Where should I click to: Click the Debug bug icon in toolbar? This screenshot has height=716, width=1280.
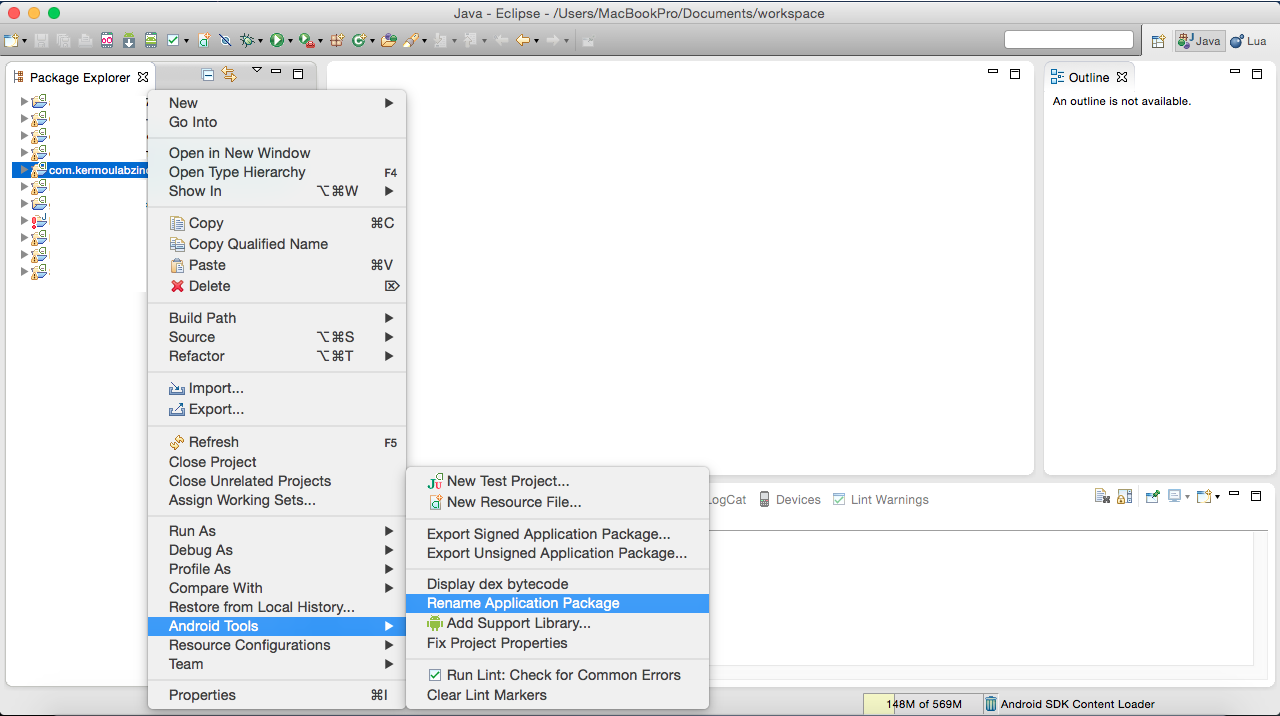247,41
